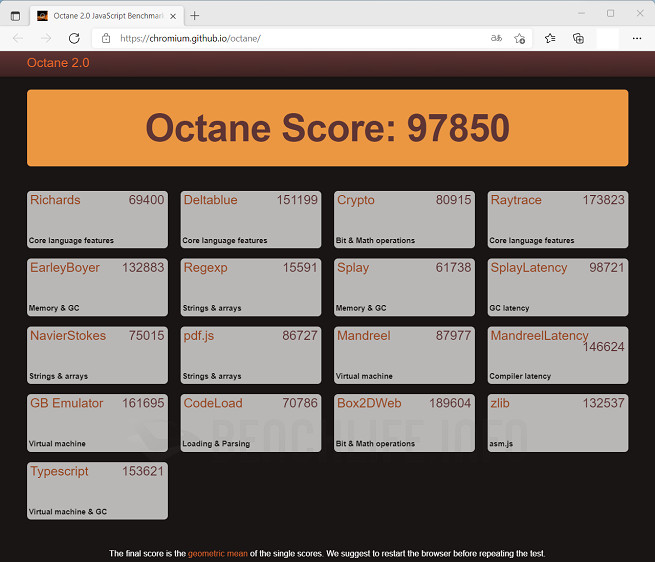The image size is (655, 562).
Task: Select the Mandreel score 87977
Action: [453, 336]
